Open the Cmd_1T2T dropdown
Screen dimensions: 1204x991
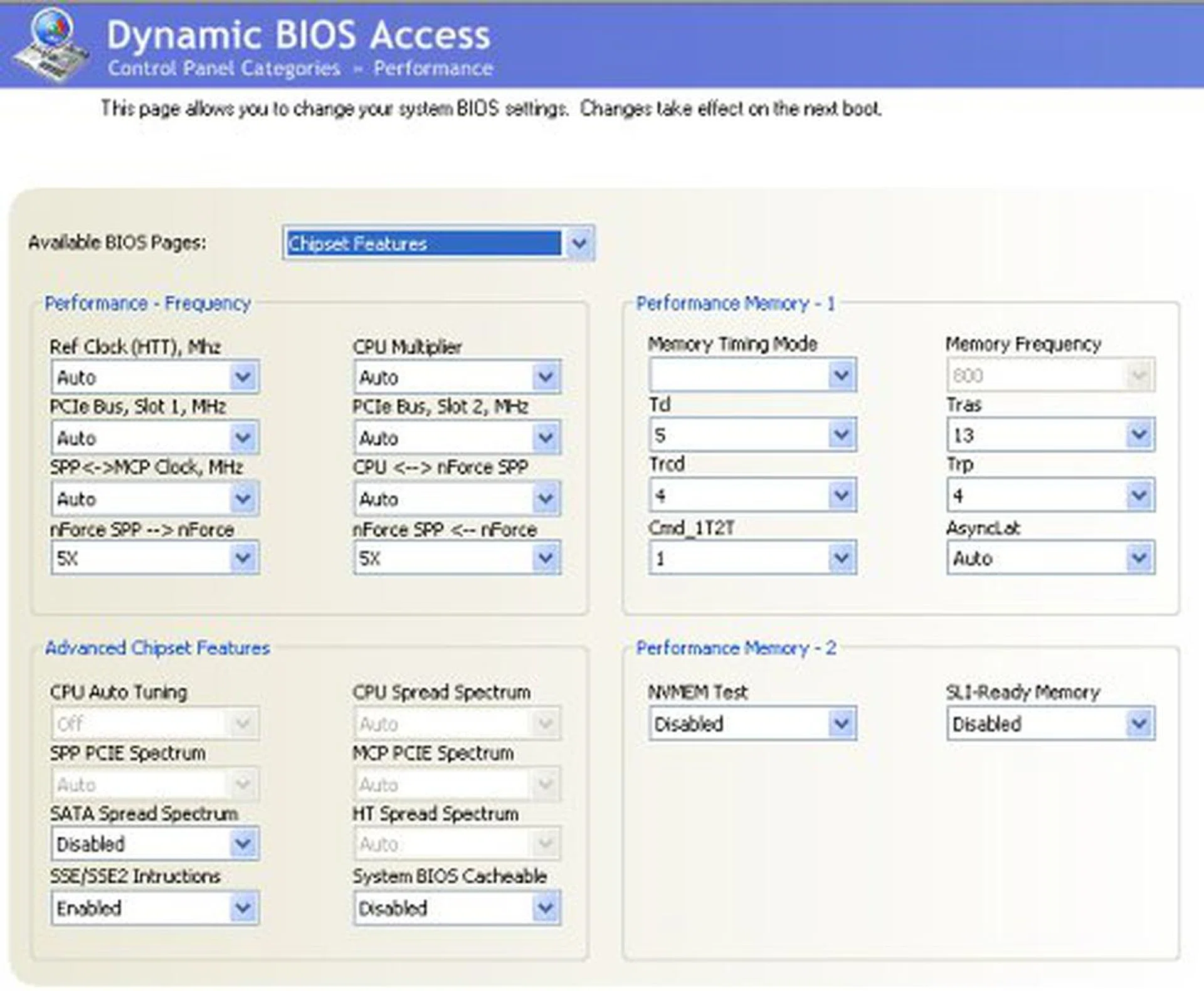pyautogui.click(x=842, y=557)
